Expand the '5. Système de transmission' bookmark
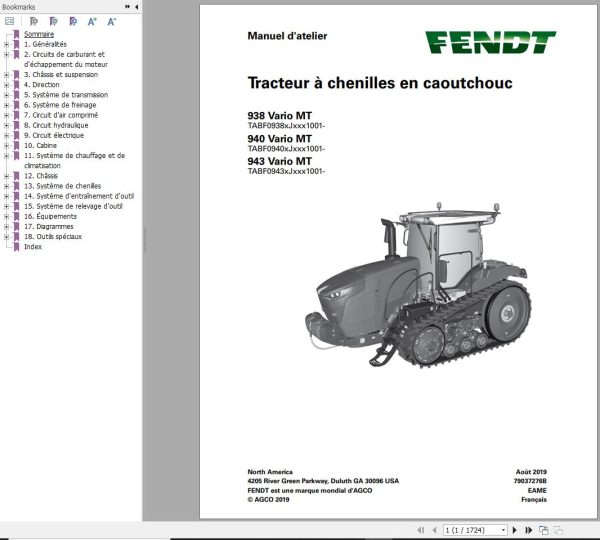 coord(6,95)
